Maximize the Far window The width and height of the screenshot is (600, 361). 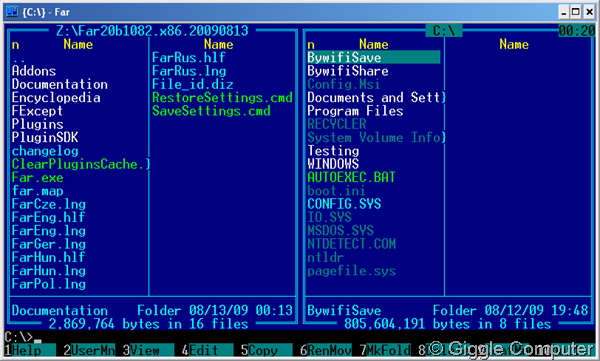(x=576, y=12)
